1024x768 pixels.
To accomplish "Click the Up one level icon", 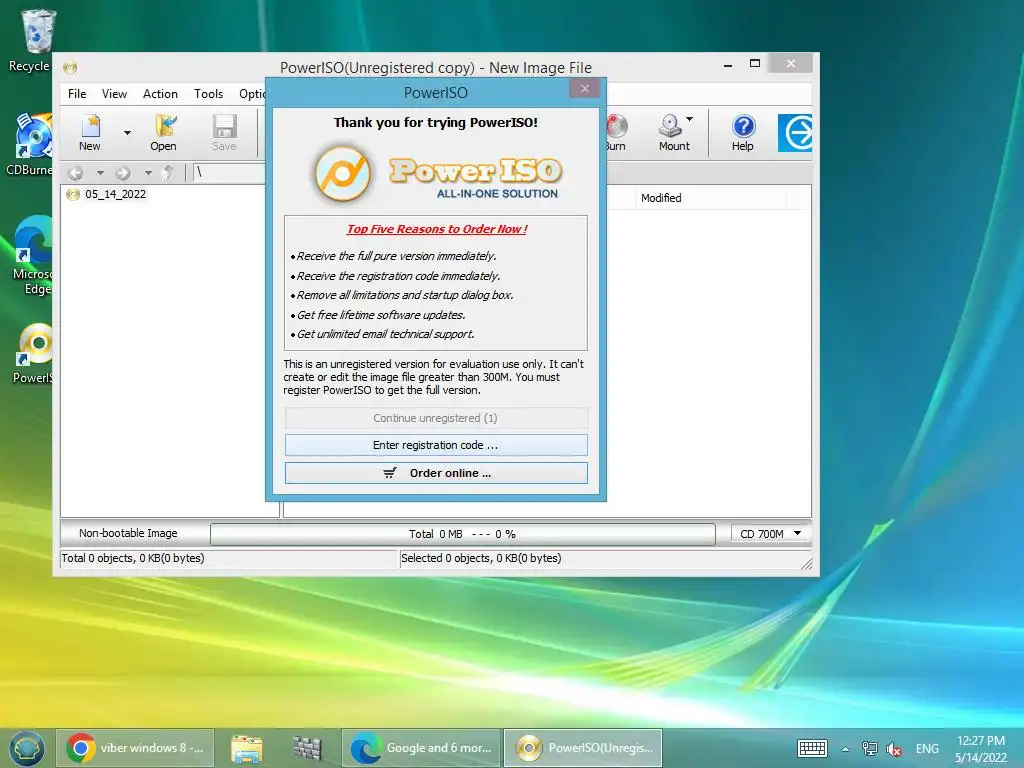I will point(168,172).
